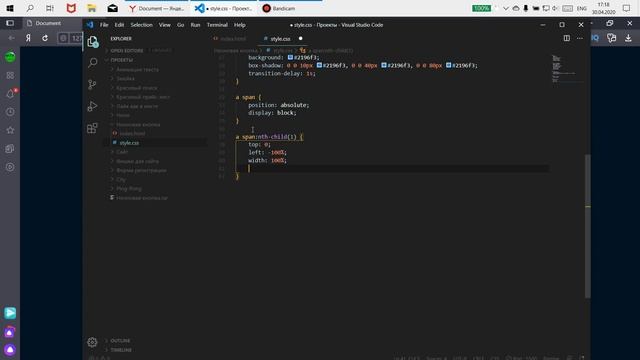Open the services grid in the browser sidebar
Screen dimensions: 640x360
click(10, 75)
